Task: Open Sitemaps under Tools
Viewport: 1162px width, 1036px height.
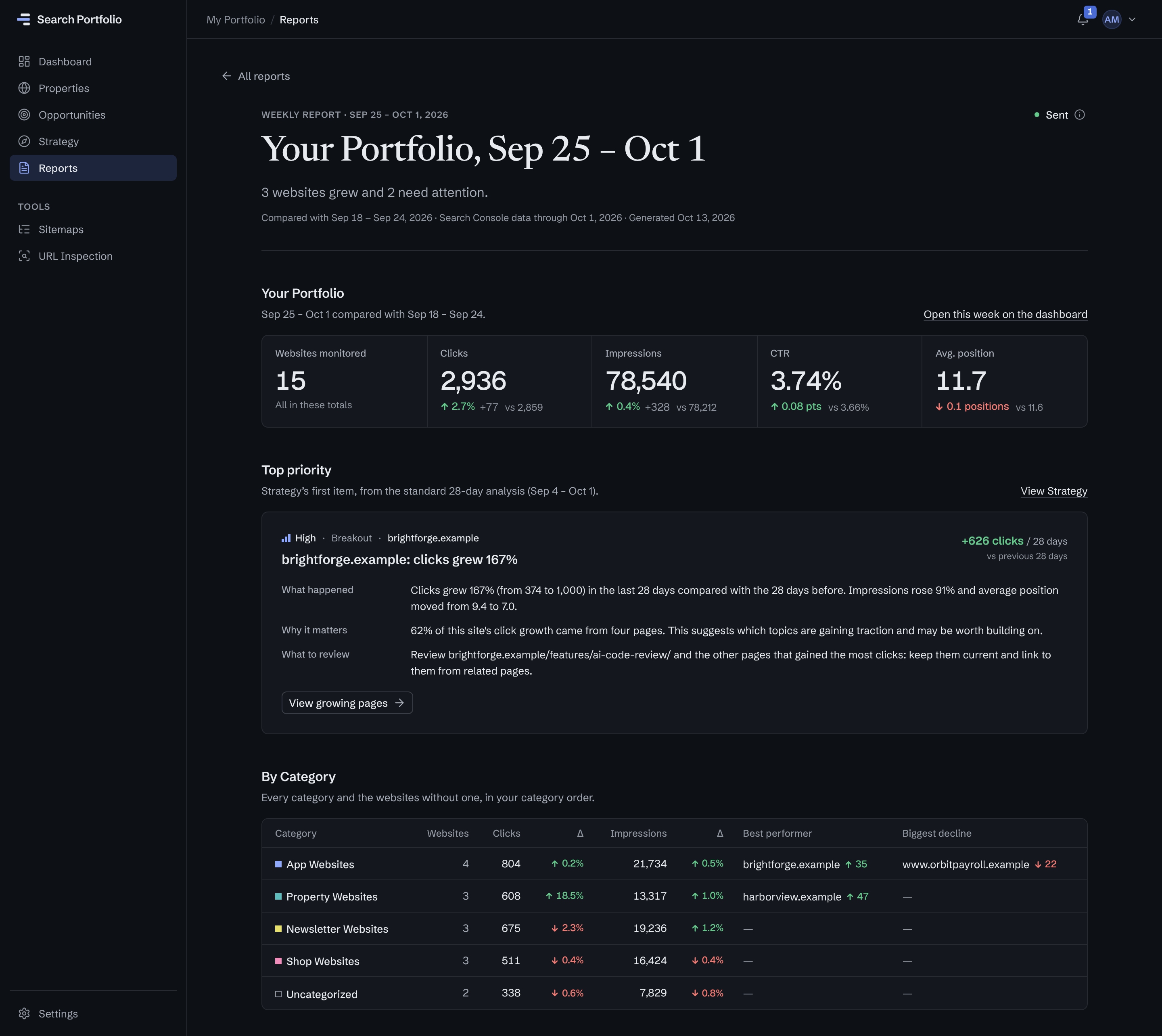Action: (93, 230)
